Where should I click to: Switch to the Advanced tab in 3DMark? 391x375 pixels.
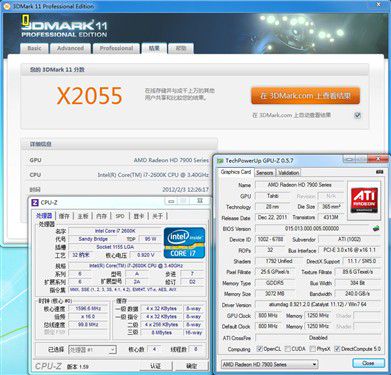(70, 48)
